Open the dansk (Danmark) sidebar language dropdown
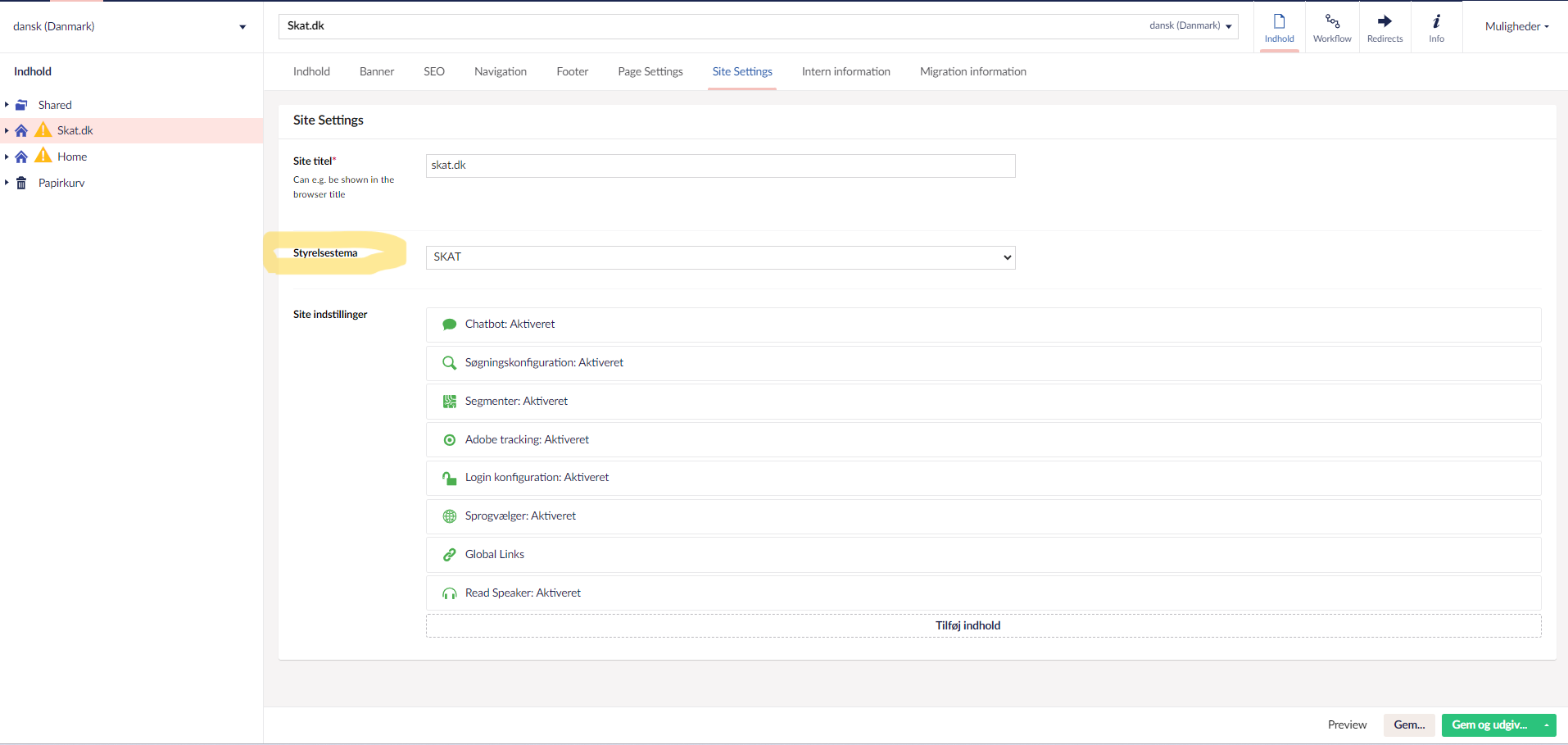 coord(129,27)
